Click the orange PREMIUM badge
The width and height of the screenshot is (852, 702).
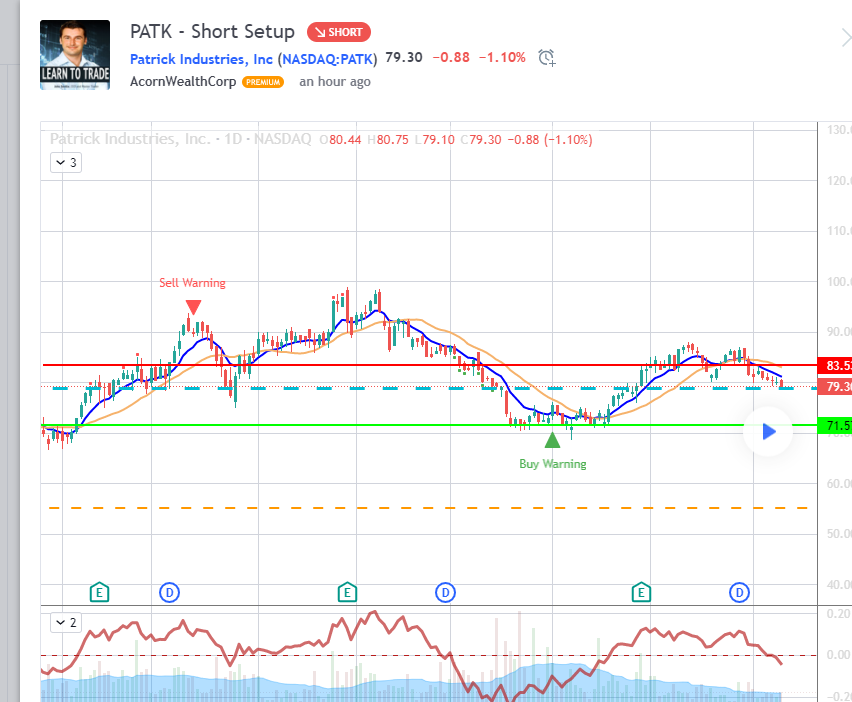coord(263,82)
